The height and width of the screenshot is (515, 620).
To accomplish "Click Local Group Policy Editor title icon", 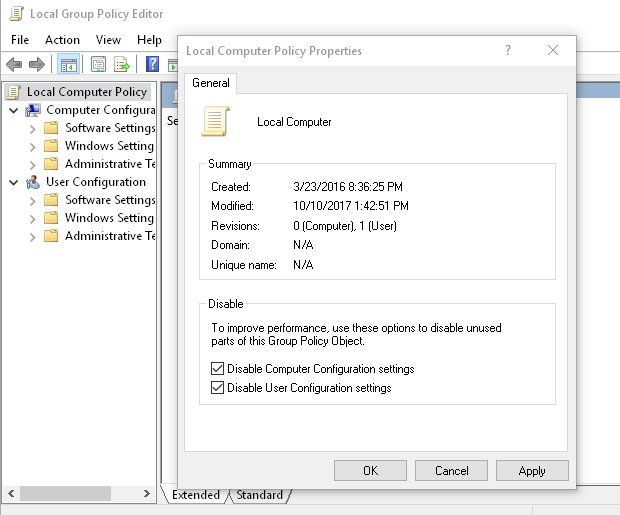I will [16, 14].
